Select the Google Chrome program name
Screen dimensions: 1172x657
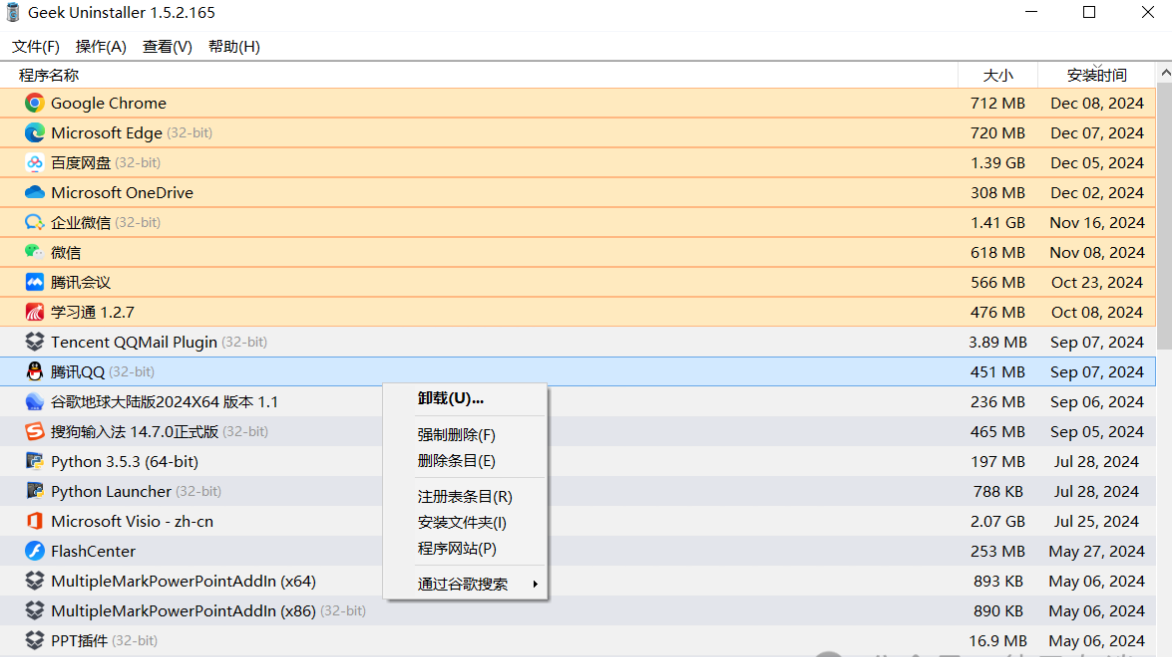pyautogui.click(x=108, y=102)
